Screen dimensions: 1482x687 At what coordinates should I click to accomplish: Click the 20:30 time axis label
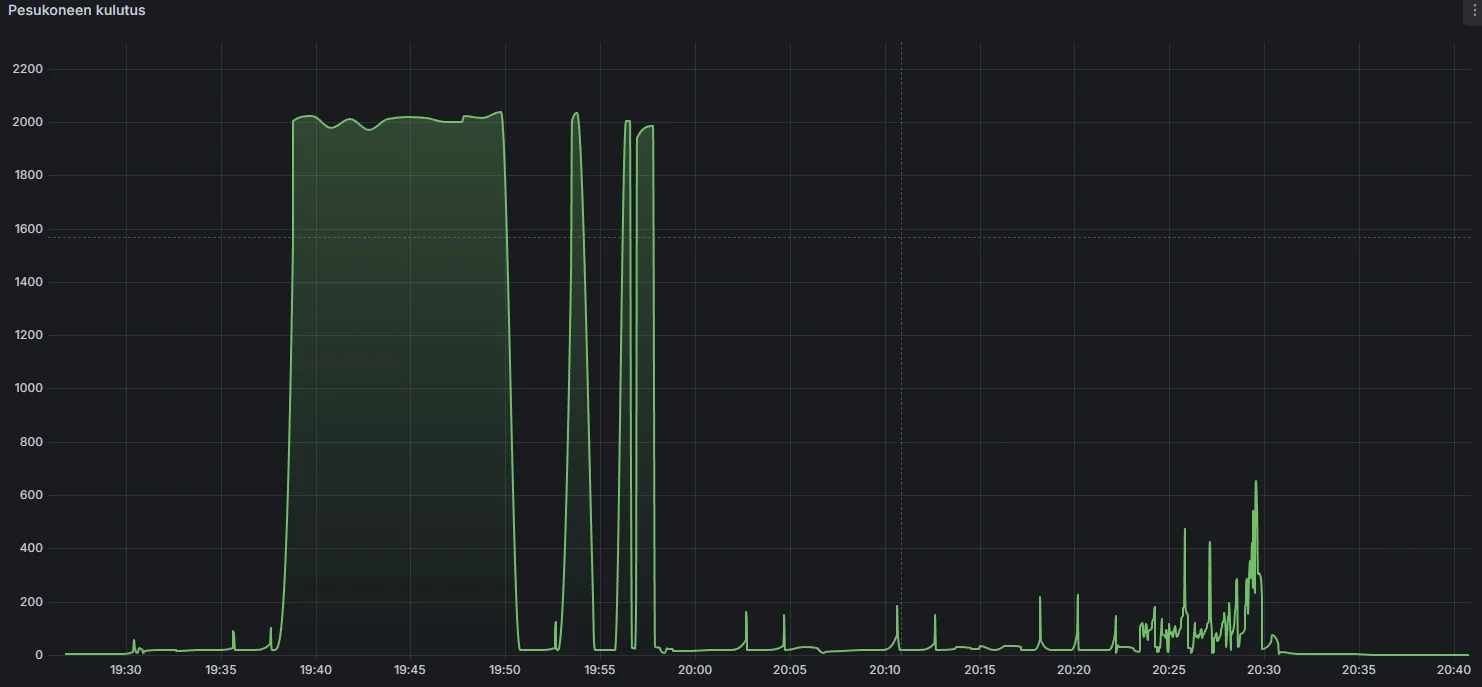tap(1264, 670)
